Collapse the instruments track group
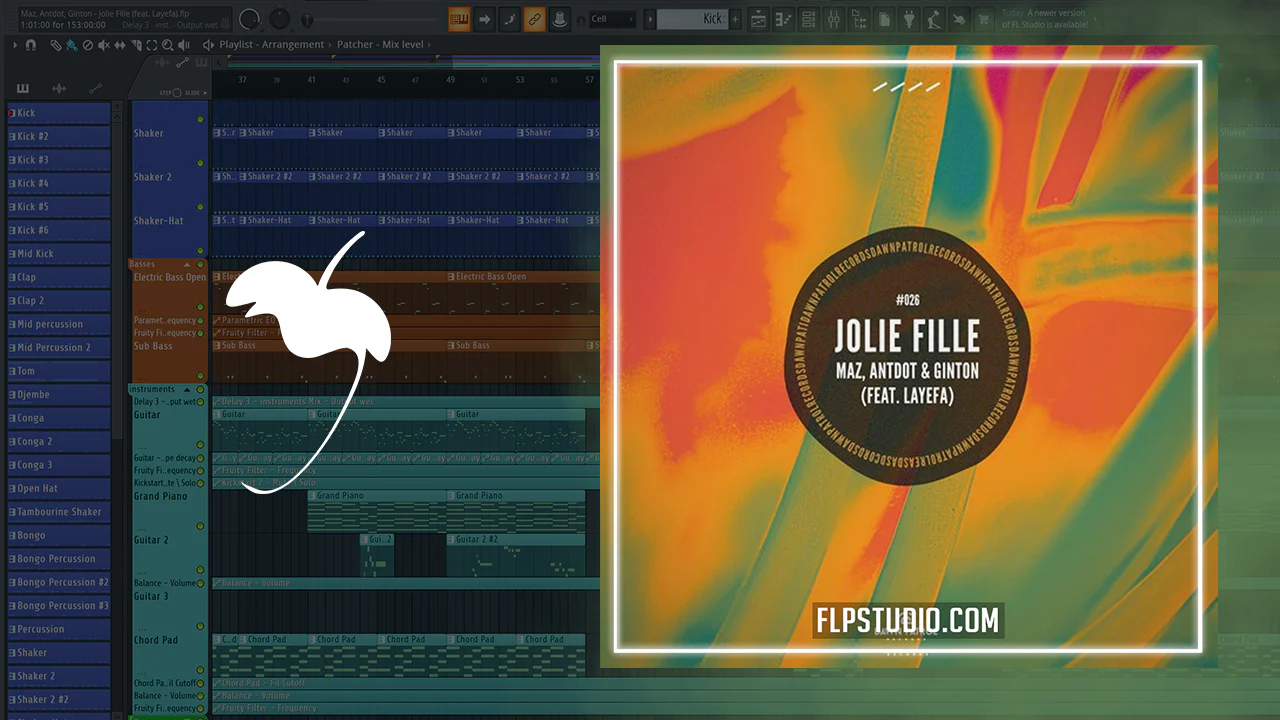Image resolution: width=1280 pixels, height=720 pixels. (x=186, y=389)
